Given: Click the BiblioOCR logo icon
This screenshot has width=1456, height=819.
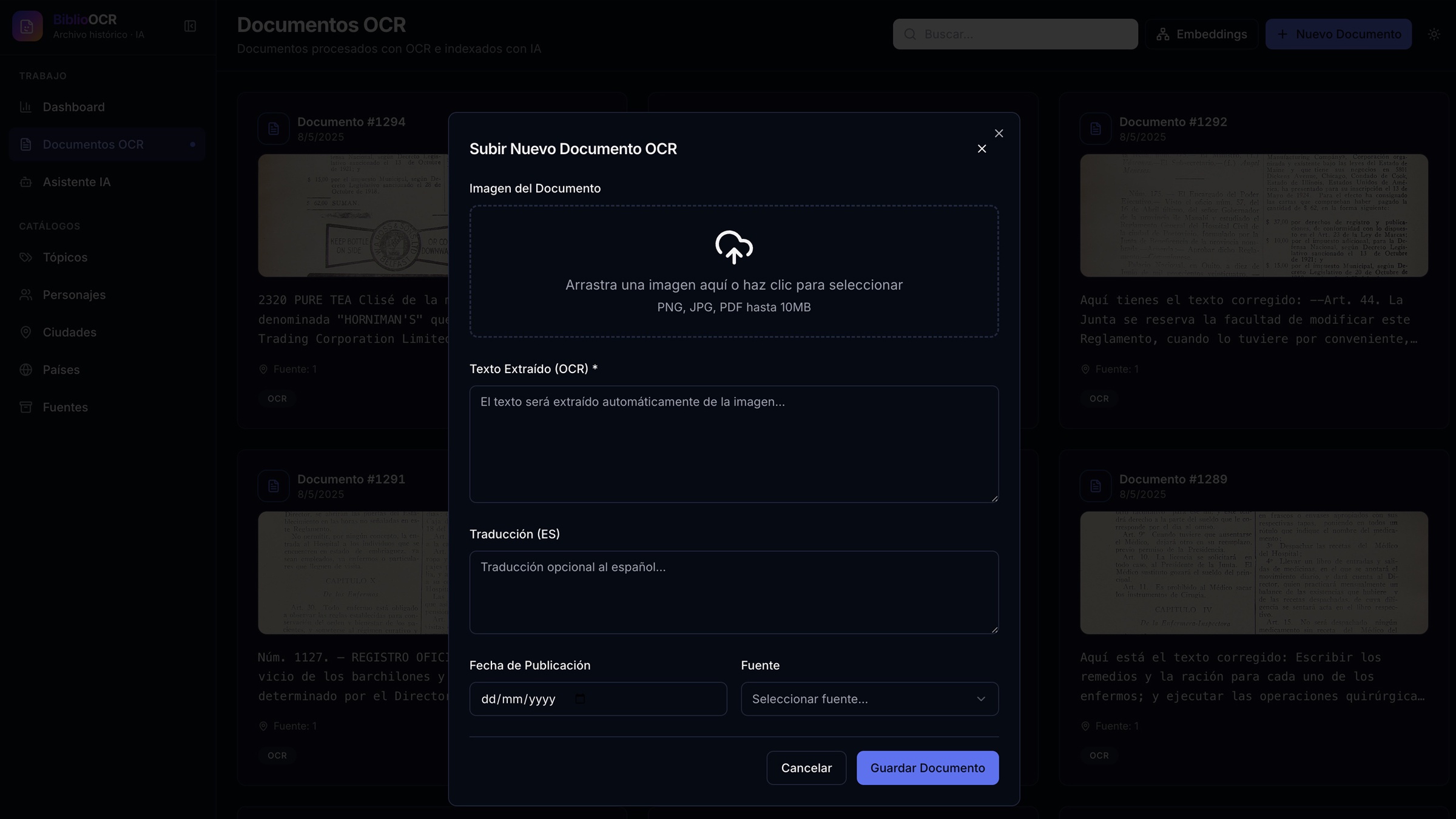Looking at the screenshot, I should 27,26.
